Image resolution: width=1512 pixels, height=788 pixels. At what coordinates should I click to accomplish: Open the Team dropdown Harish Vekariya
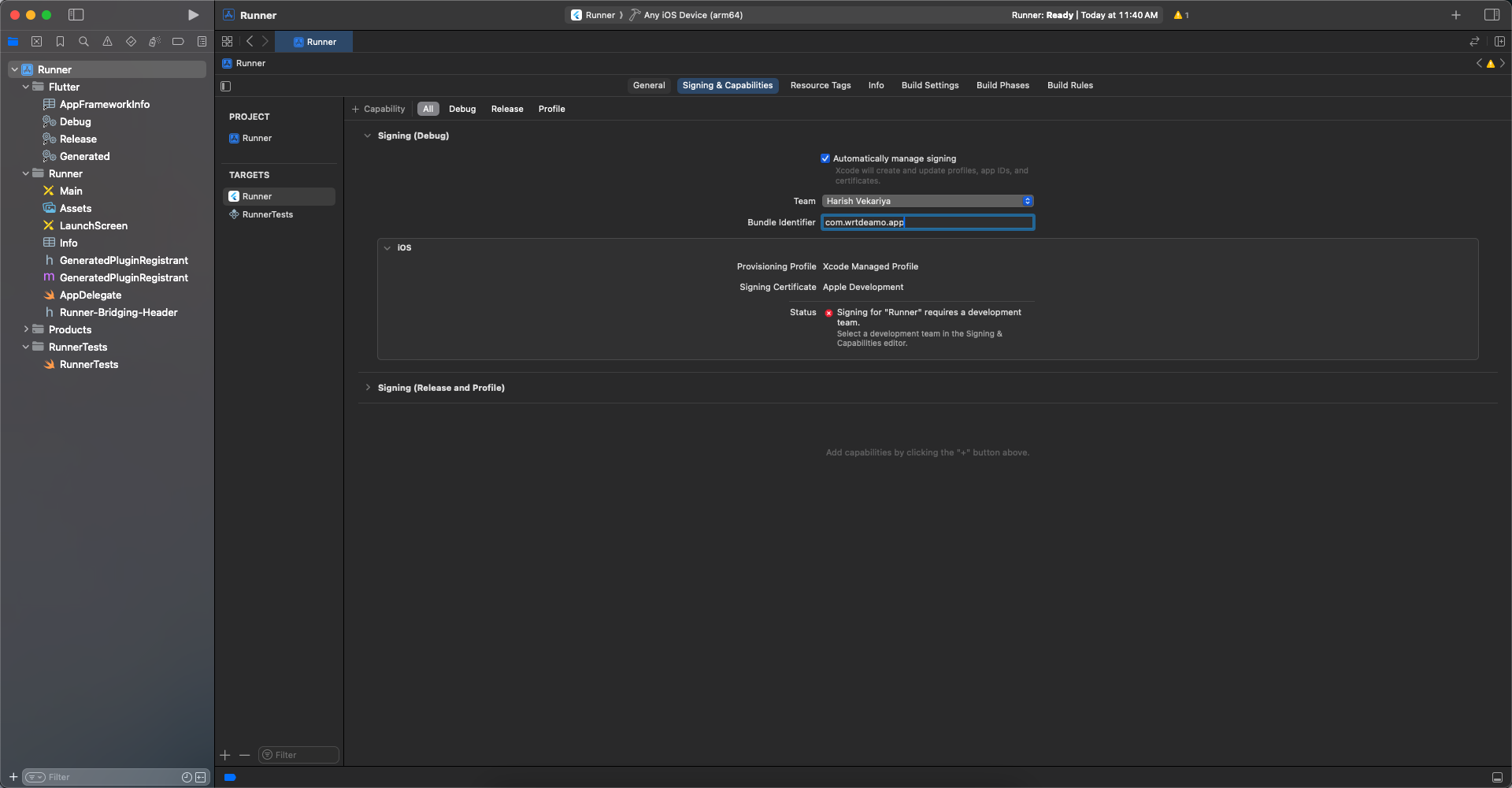(x=928, y=201)
